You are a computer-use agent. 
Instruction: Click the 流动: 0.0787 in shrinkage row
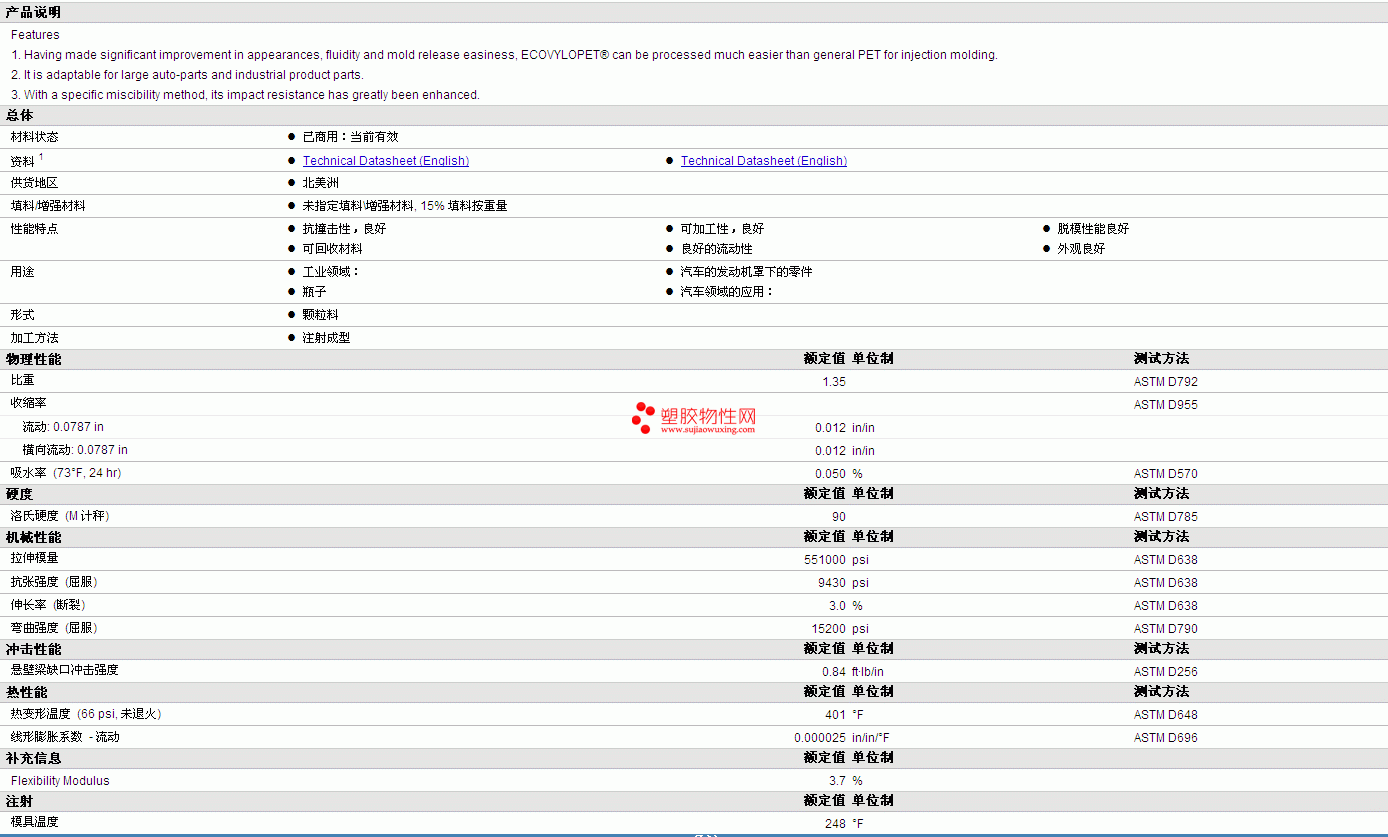click(x=63, y=427)
